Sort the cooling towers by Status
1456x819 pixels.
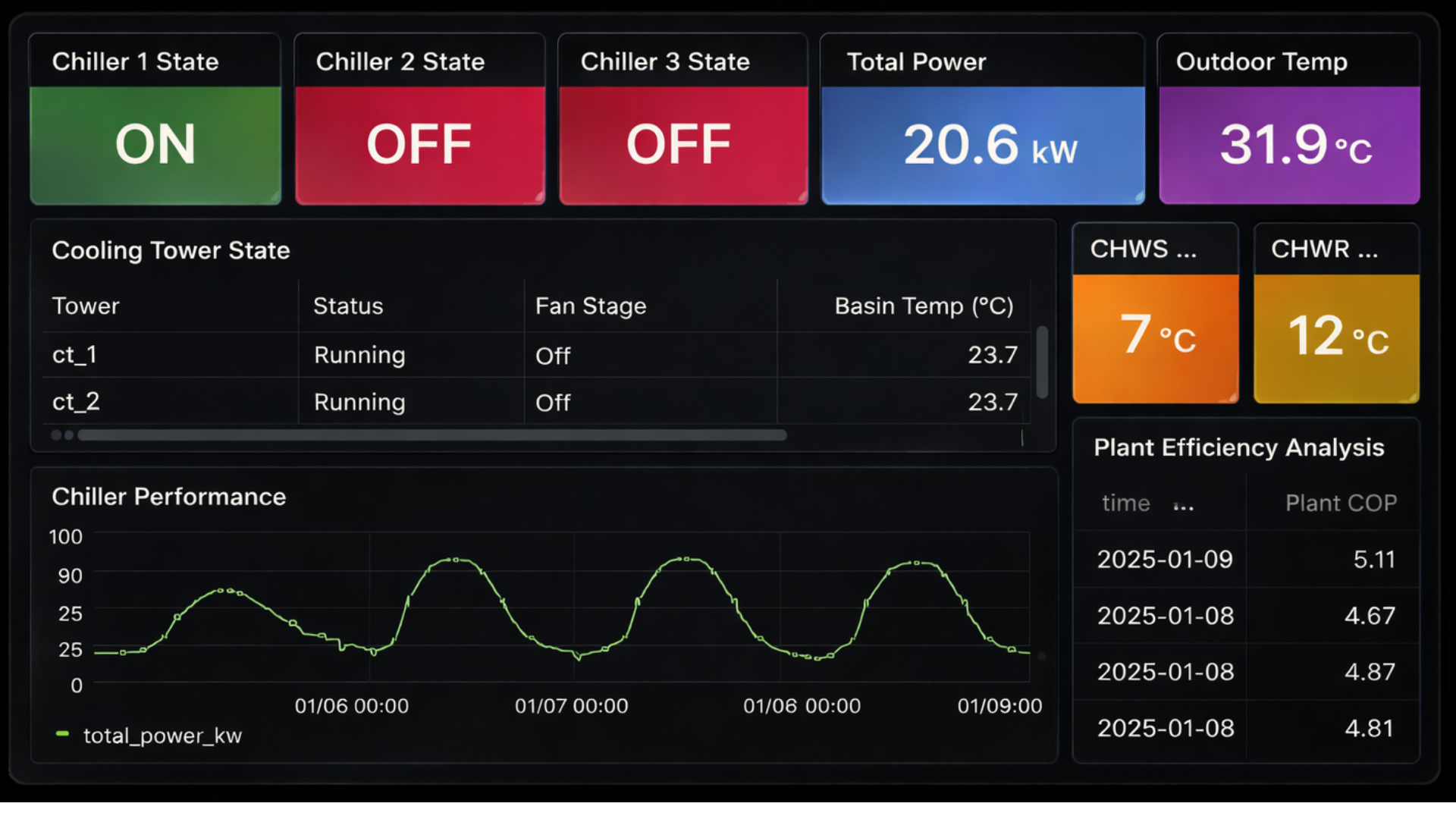click(x=347, y=306)
